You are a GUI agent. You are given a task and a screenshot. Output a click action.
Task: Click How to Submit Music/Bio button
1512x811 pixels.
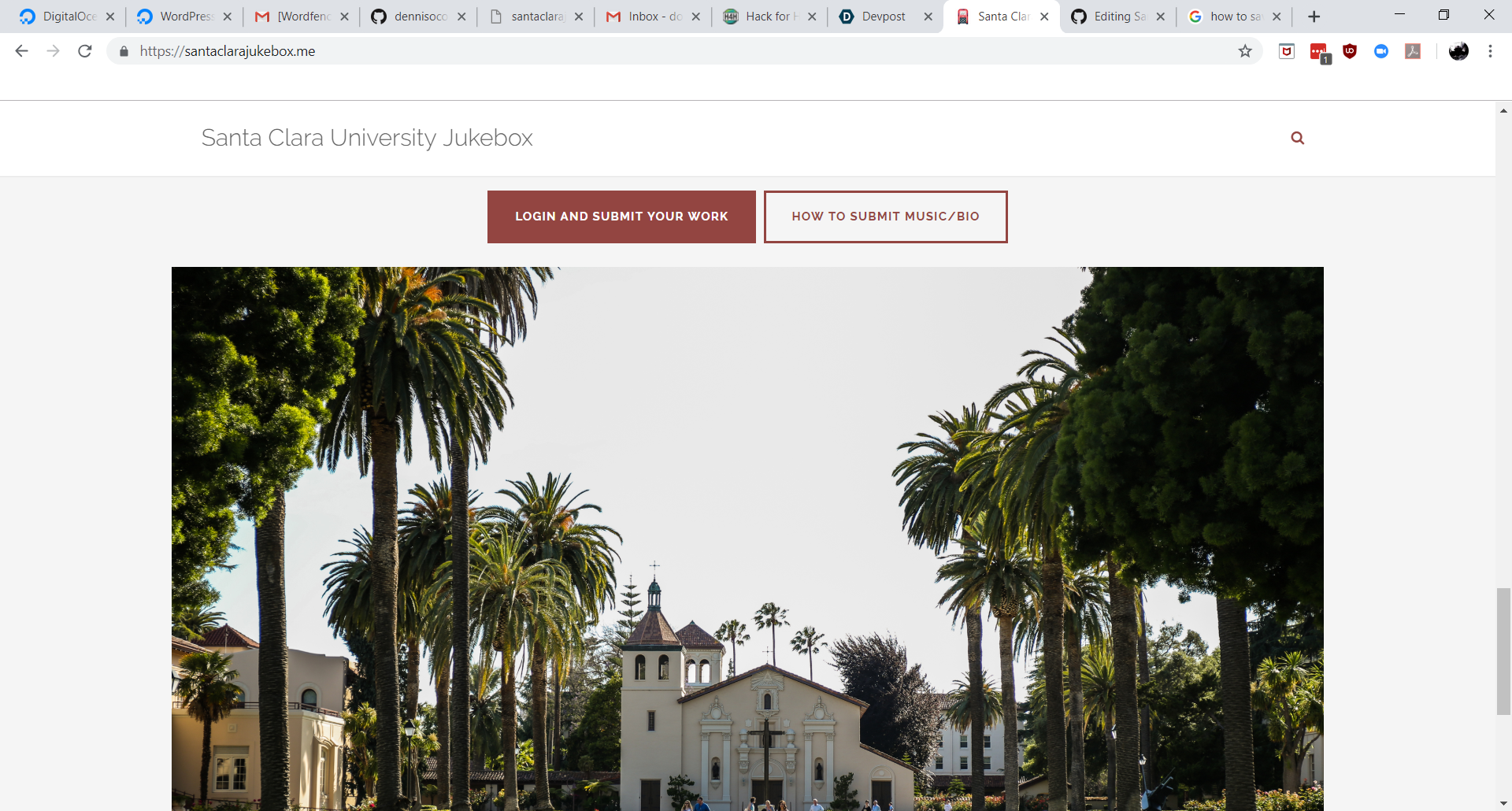click(x=885, y=217)
